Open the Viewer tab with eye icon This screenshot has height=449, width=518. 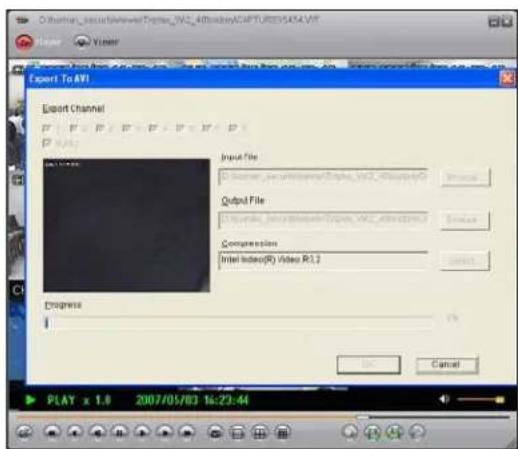tap(97, 42)
